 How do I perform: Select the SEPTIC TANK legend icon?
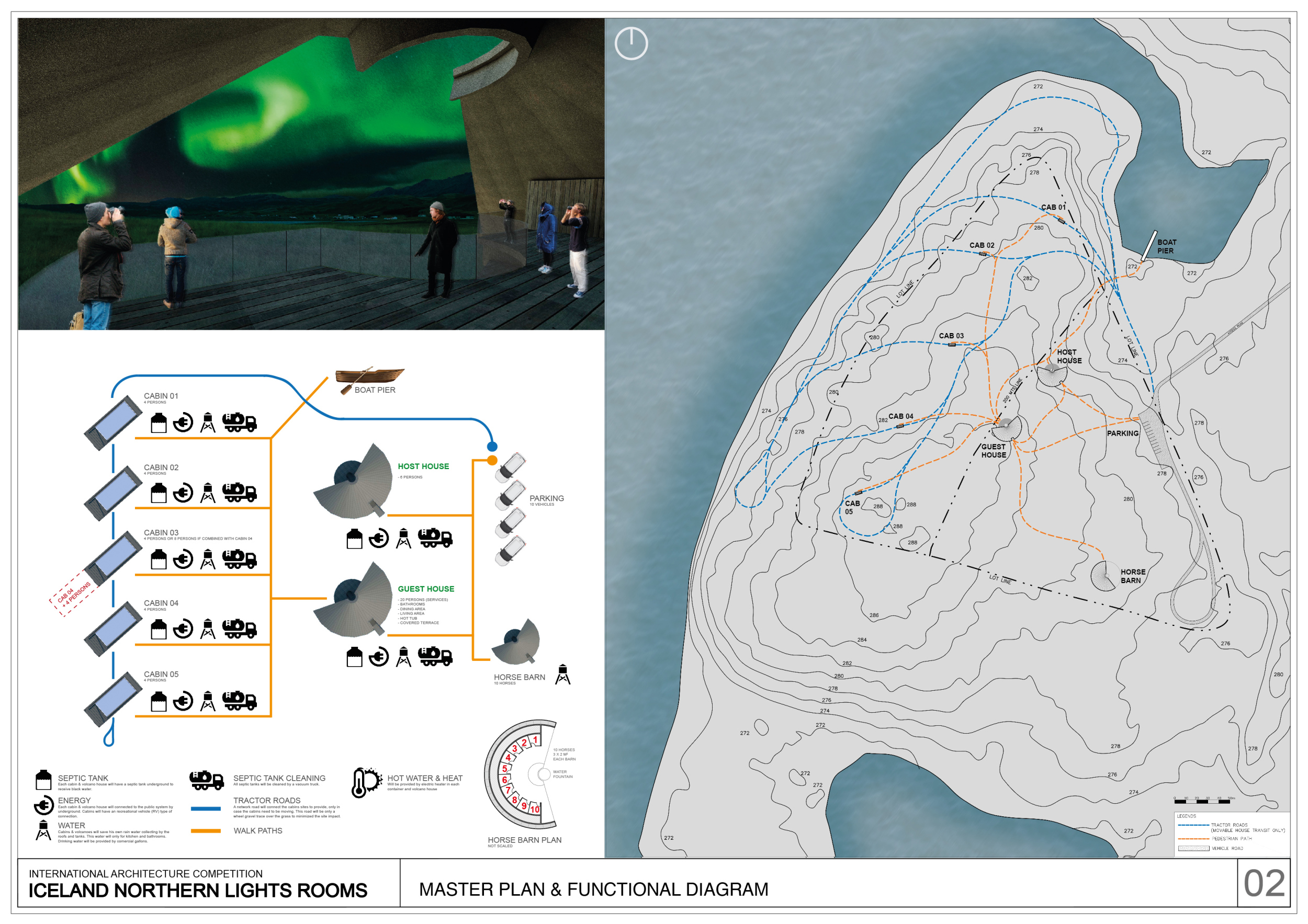tap(43, 781)
